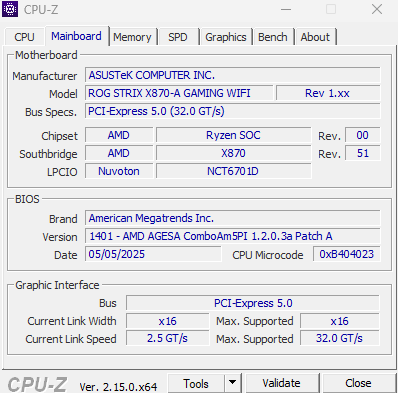Click the Current Link Speed value
Viewport: 398px width, 393px height.
click(168, 338)
